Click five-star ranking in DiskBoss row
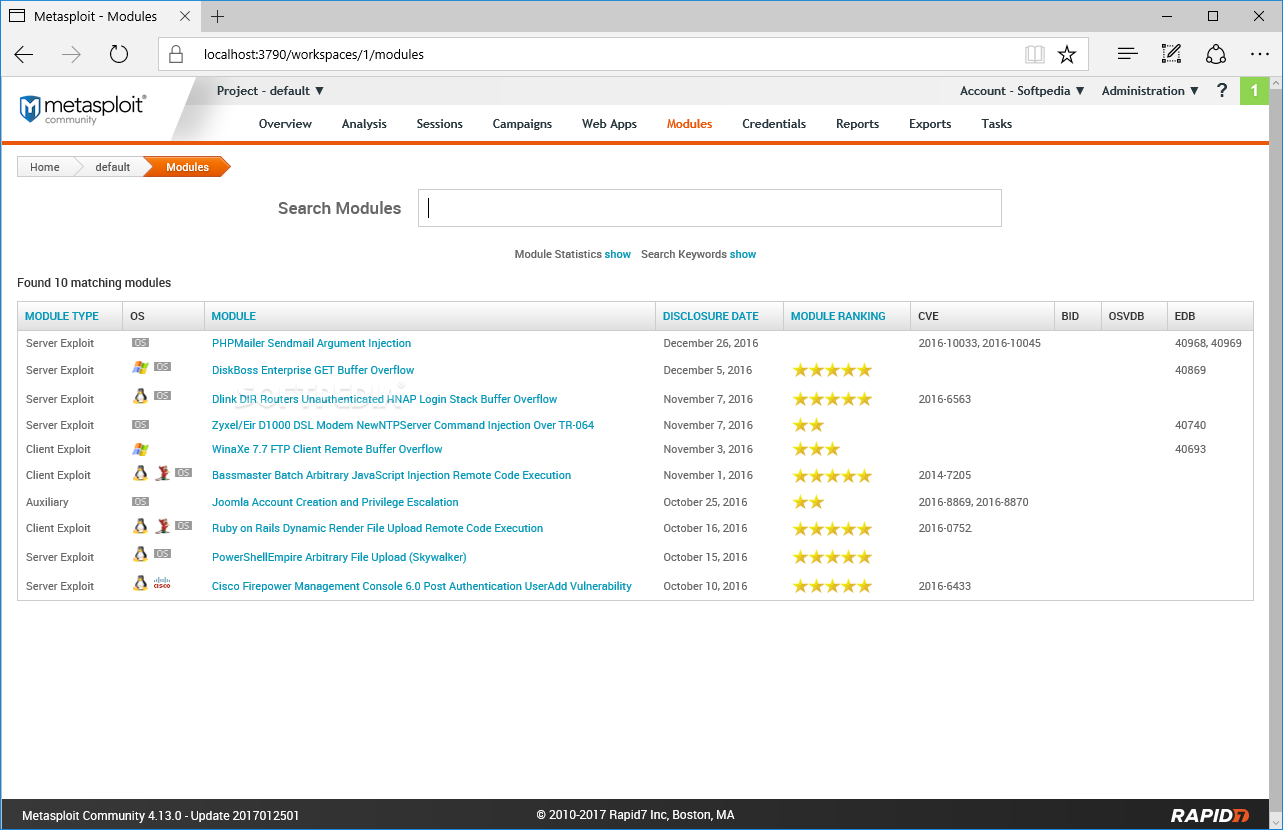The image size is (1283, 830). click(x=832, y=370)
